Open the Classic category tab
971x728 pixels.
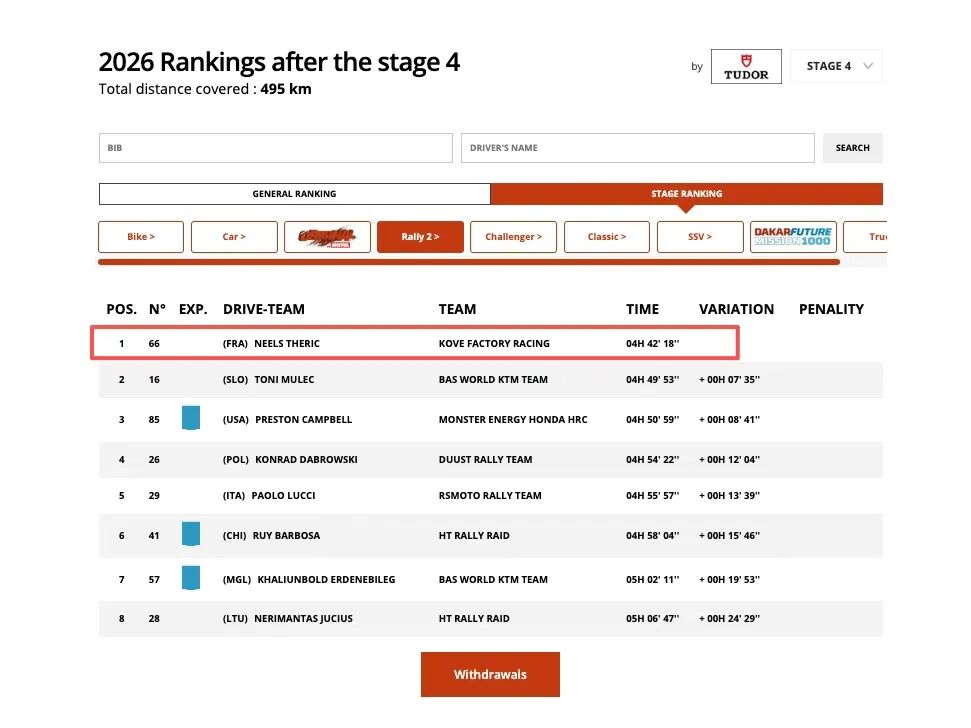tap(606, 237)
